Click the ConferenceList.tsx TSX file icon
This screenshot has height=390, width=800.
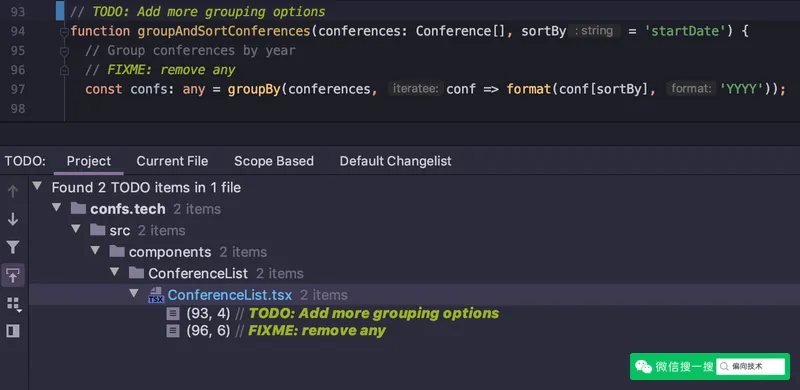click(x=156, y=295)
